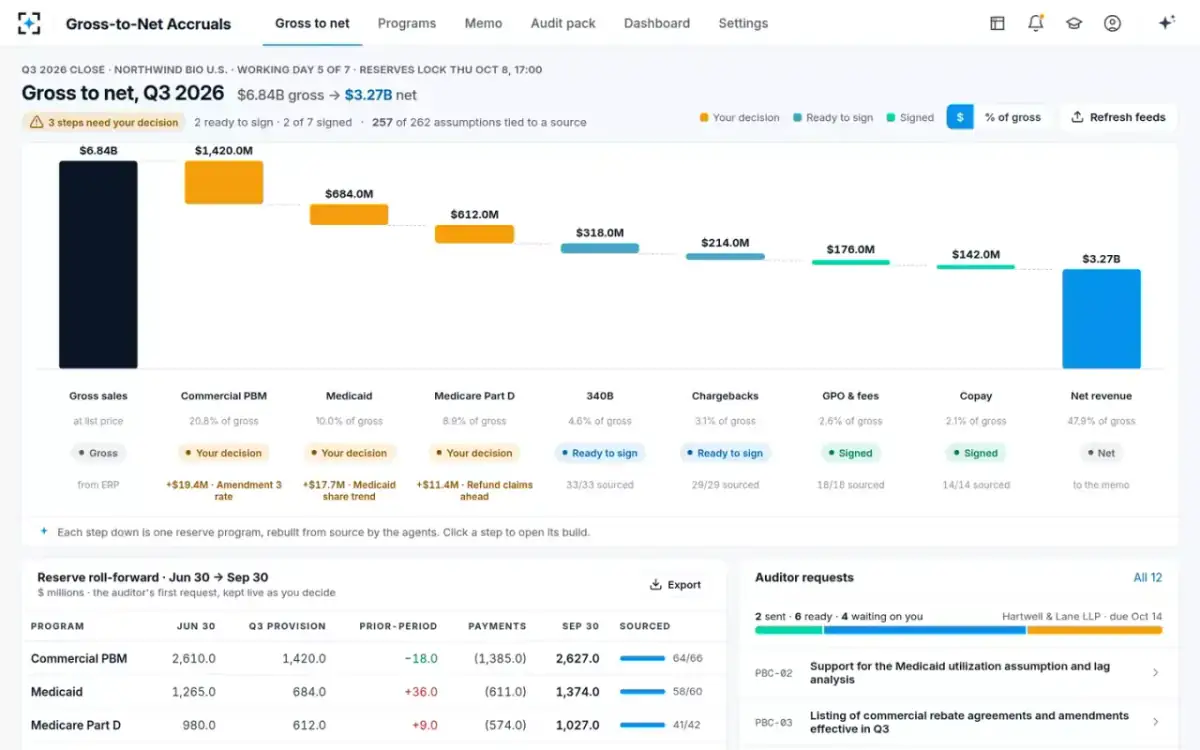Stay on the Gross to net tab
The image size is (1200, 750).
click(x=312, y=23)
